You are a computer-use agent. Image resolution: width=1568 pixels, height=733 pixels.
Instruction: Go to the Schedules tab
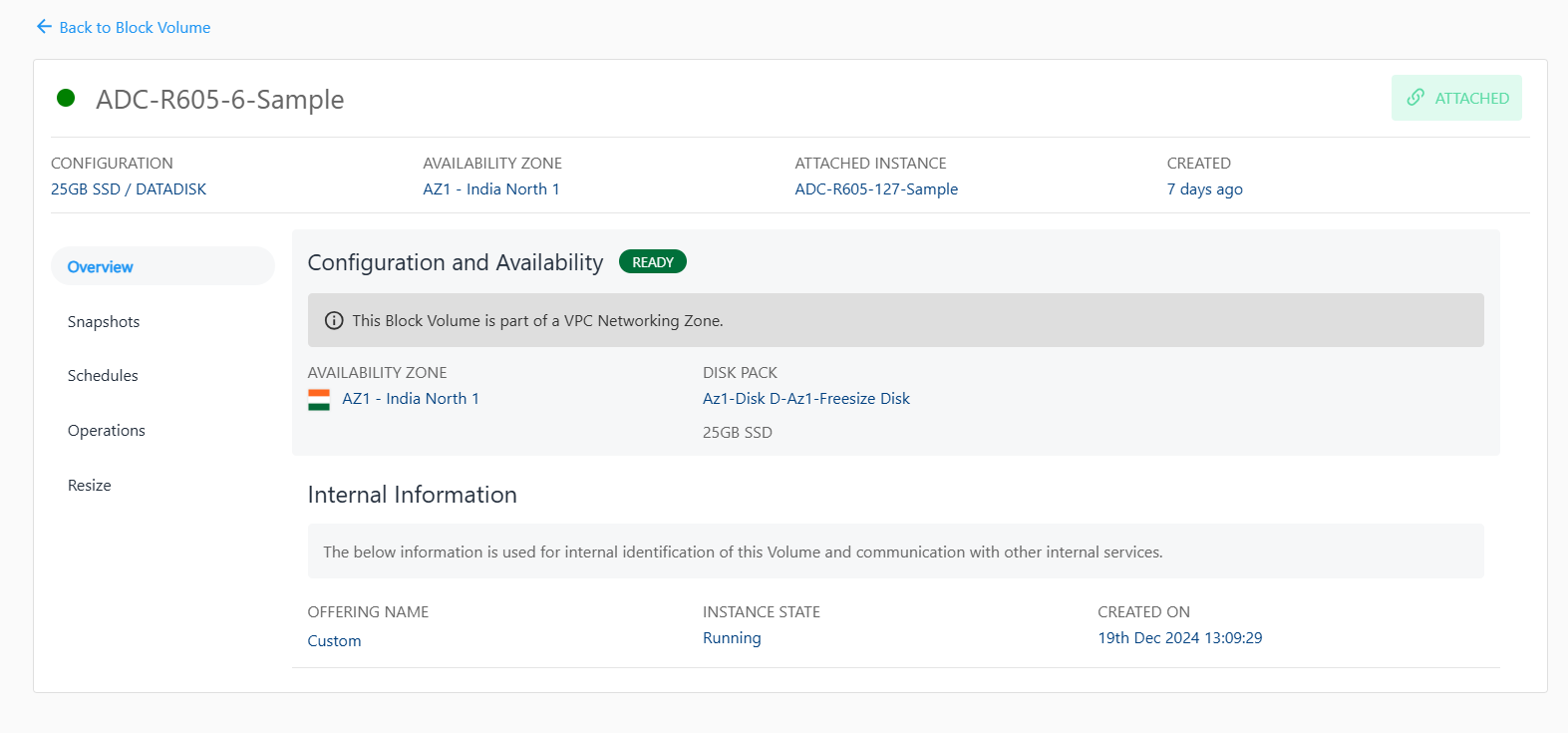[103, 376]
